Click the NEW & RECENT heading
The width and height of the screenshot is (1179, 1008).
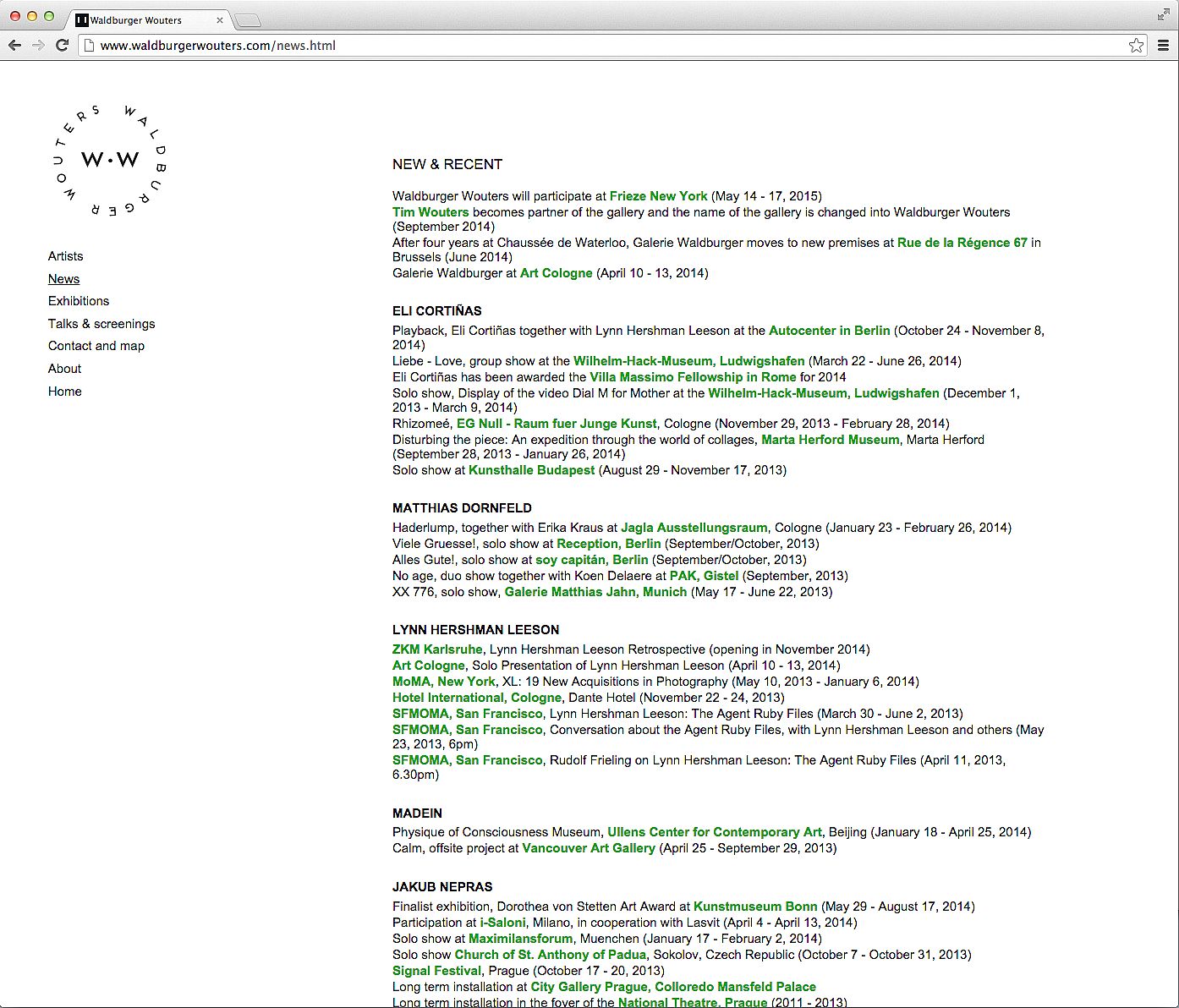click(x=447, y=164)
